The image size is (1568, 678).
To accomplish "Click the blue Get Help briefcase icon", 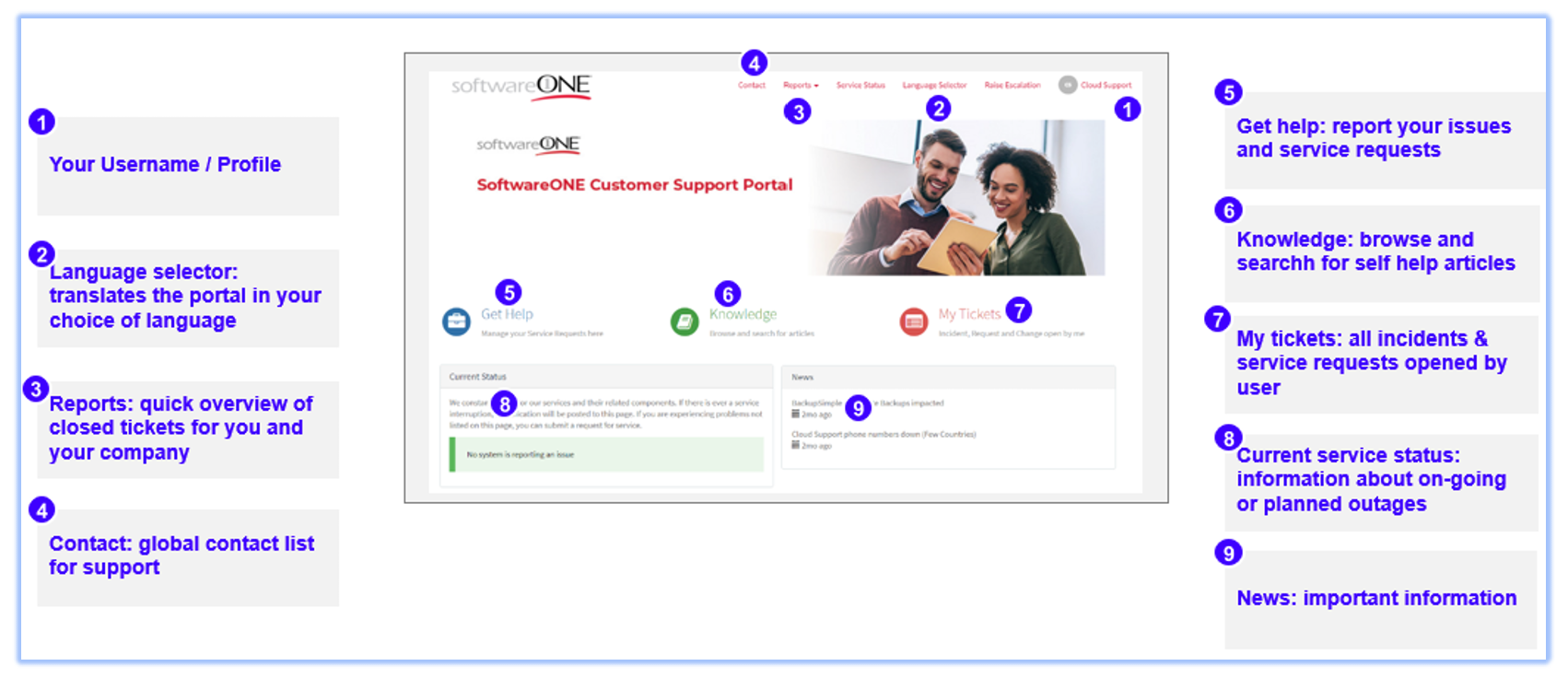I will tap(456, 321).
